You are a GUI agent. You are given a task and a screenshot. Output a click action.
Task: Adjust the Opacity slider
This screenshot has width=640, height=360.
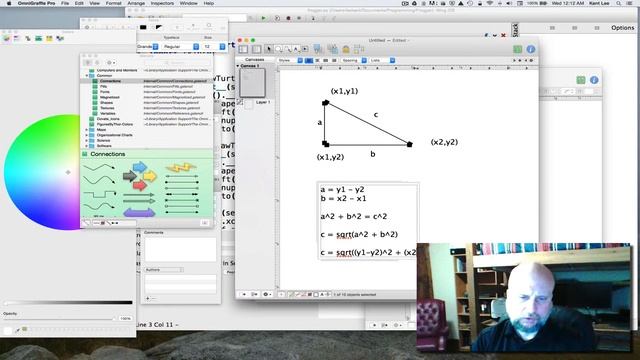tap(60, 319)
